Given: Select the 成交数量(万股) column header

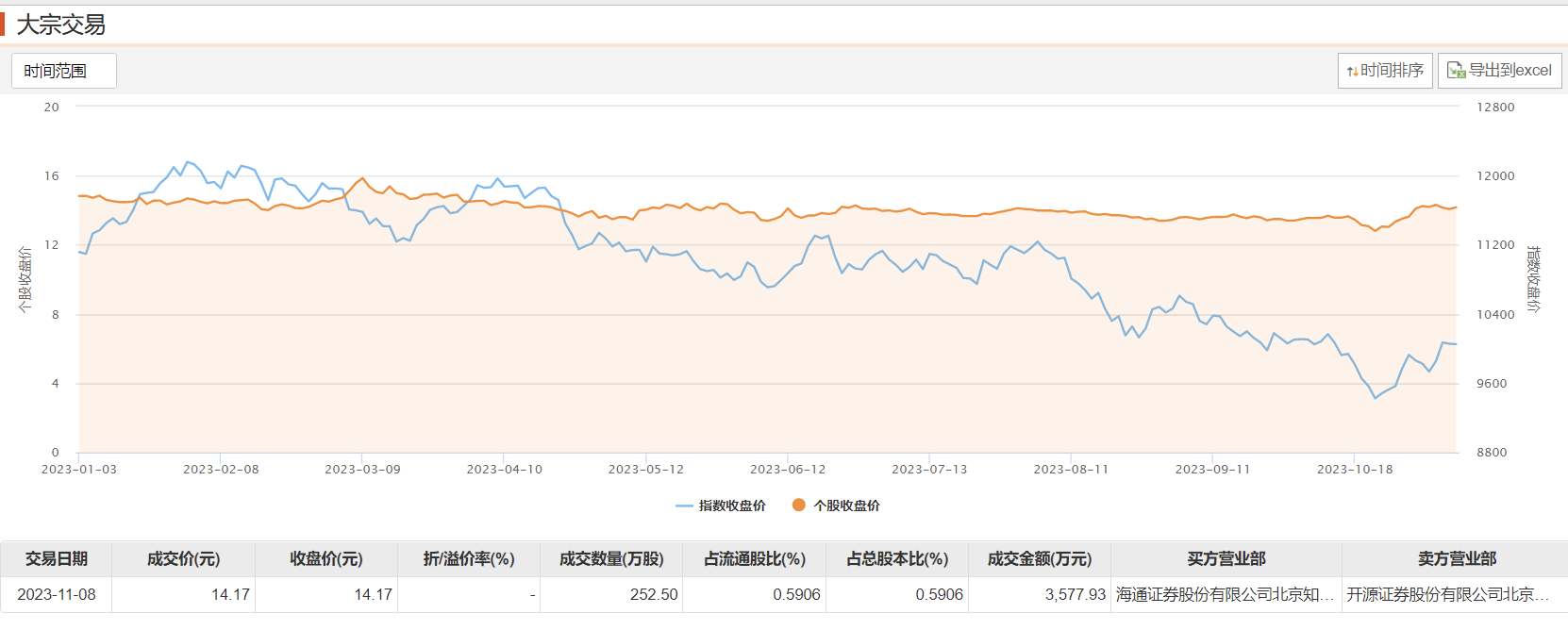Looking at the screenshot, I should pyautogui.click(x=611, y=558).
